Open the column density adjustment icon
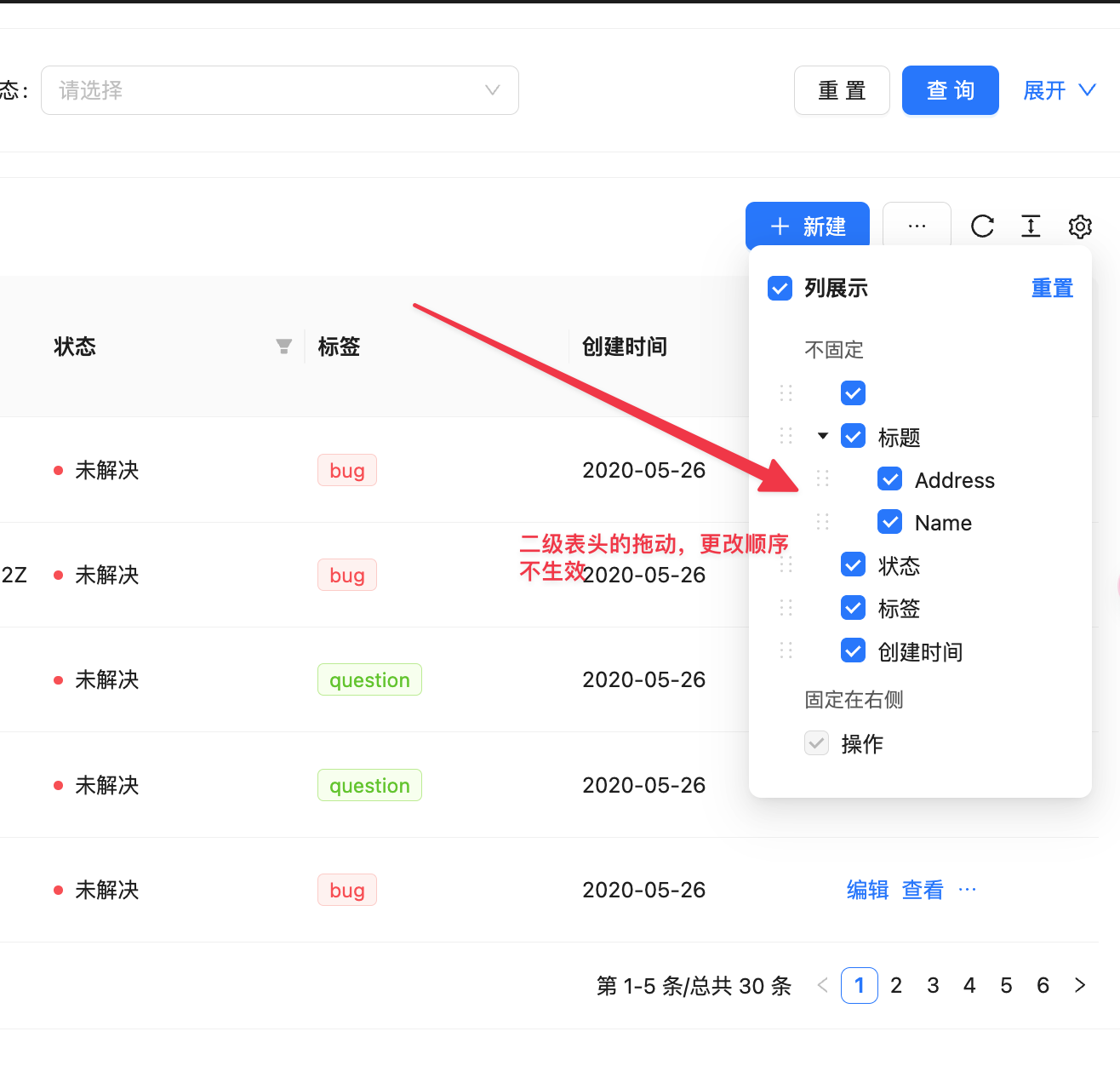The width and height of the screenshot is (1120, 1083). coord(1031,226)
